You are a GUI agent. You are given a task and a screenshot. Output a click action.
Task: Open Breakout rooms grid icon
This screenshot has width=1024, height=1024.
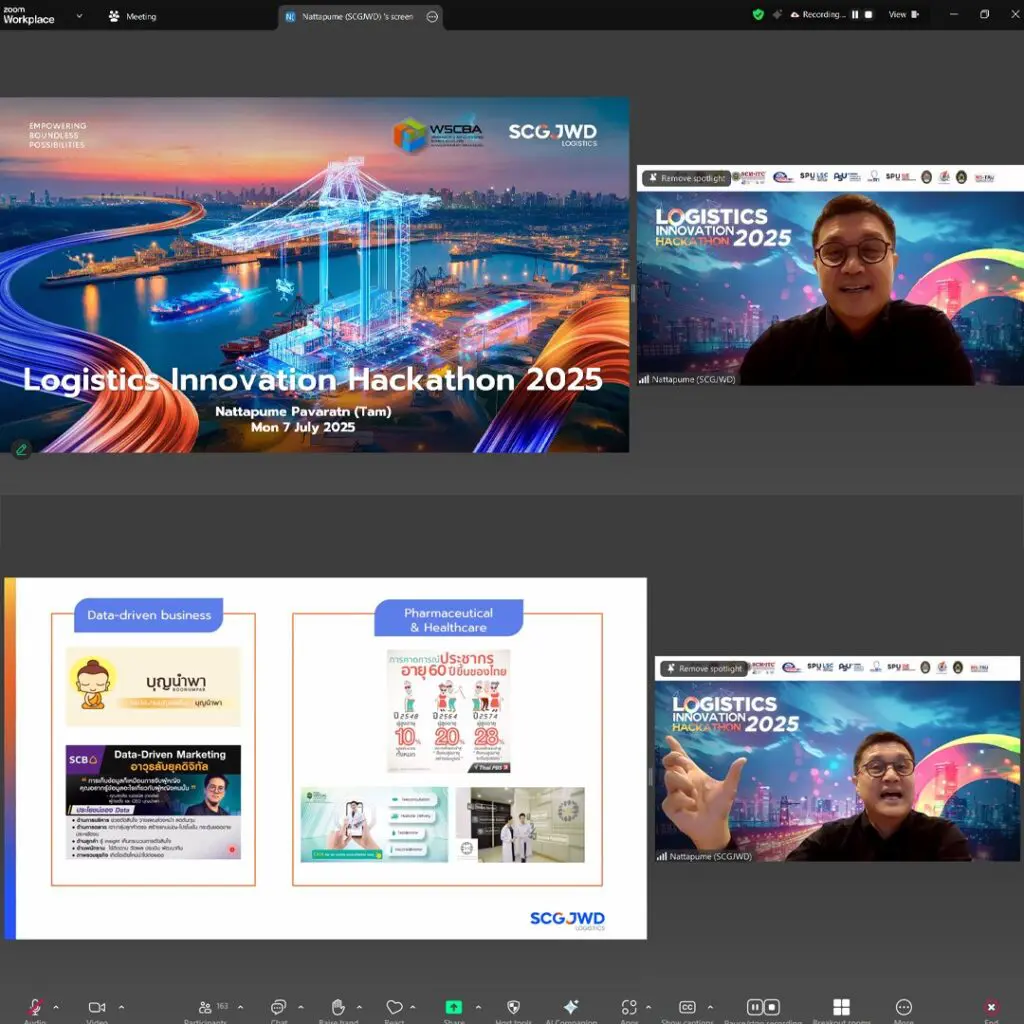pyautogui.click(x=841, y=1006)
